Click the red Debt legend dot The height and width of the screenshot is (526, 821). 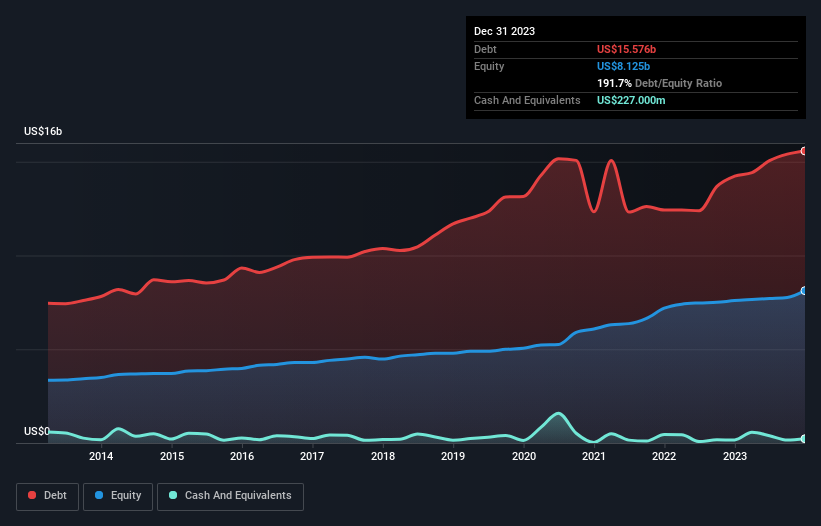(32, 495)
